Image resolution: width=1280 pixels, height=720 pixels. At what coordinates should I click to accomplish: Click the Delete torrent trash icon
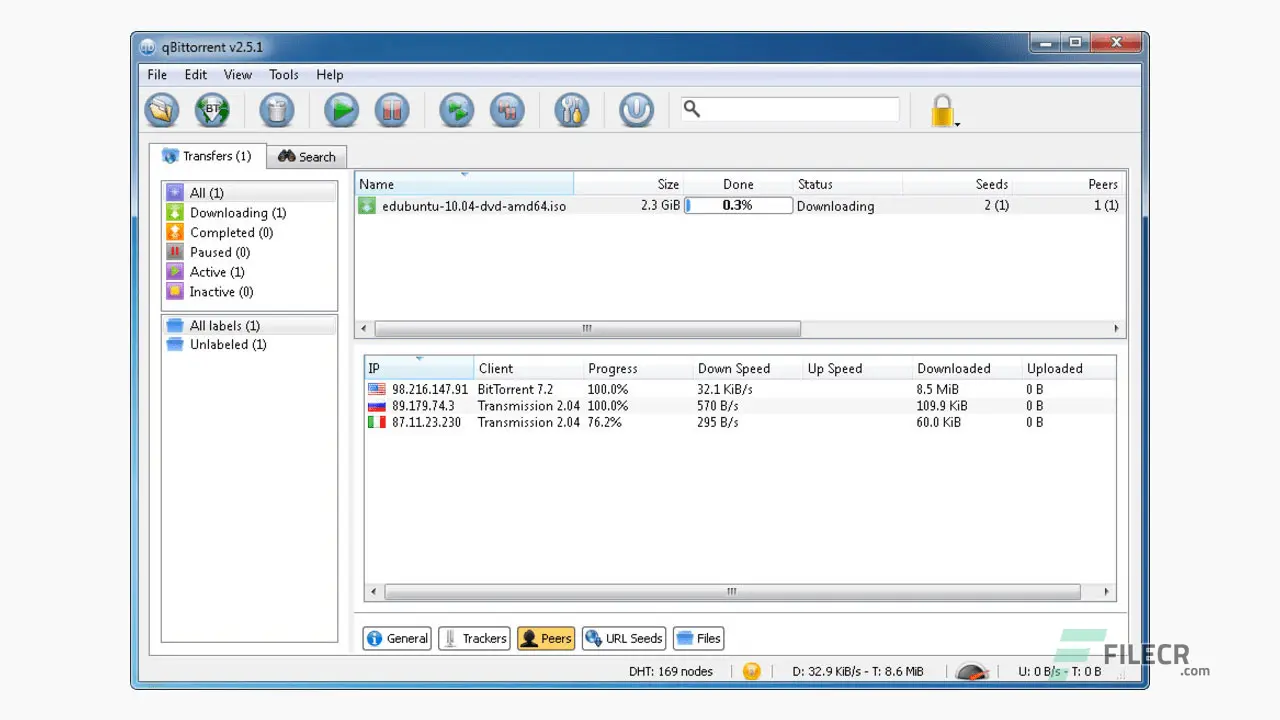point(276,110)
